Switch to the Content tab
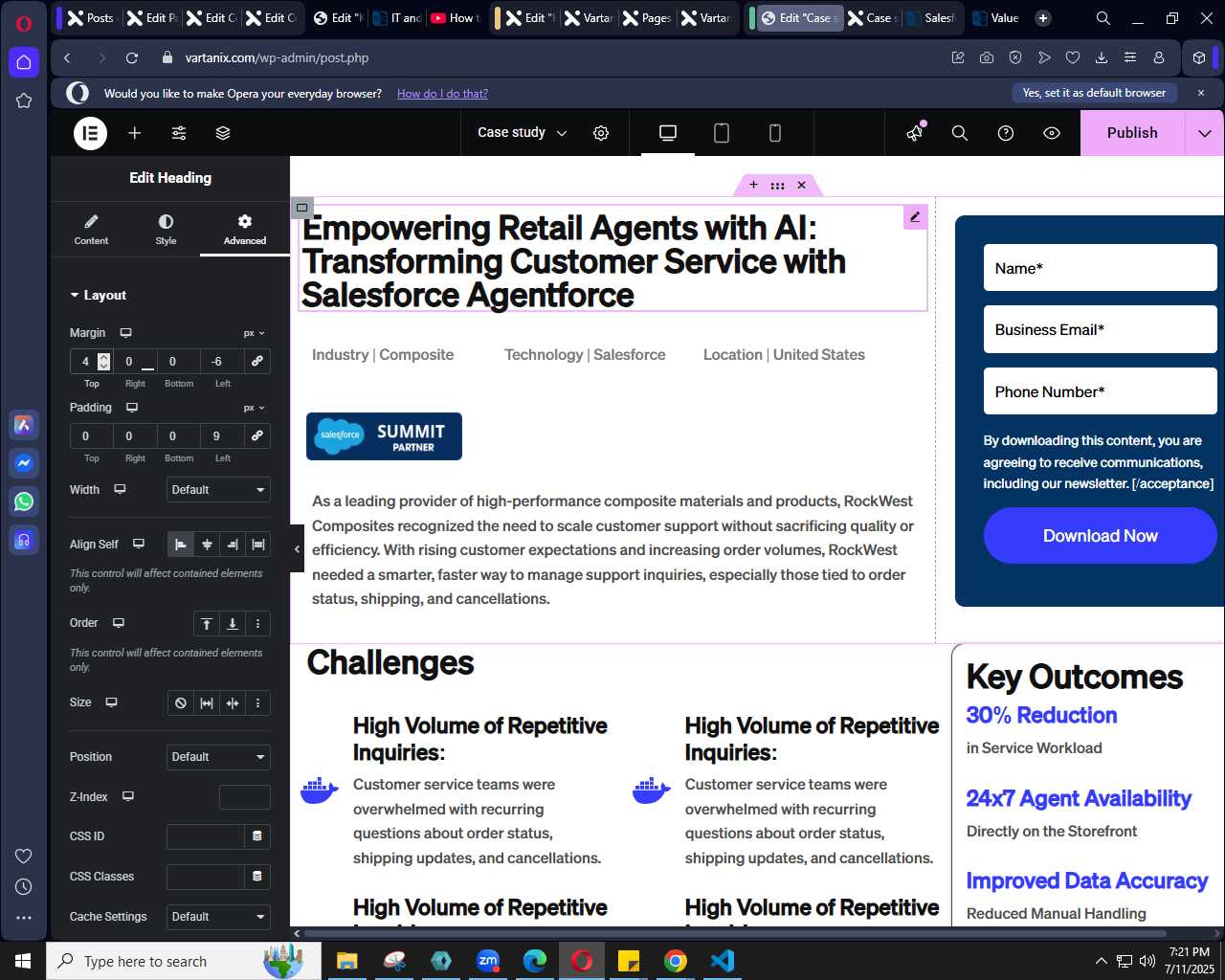This screenshot has height=980, width=1225. [x=91, y=230]
